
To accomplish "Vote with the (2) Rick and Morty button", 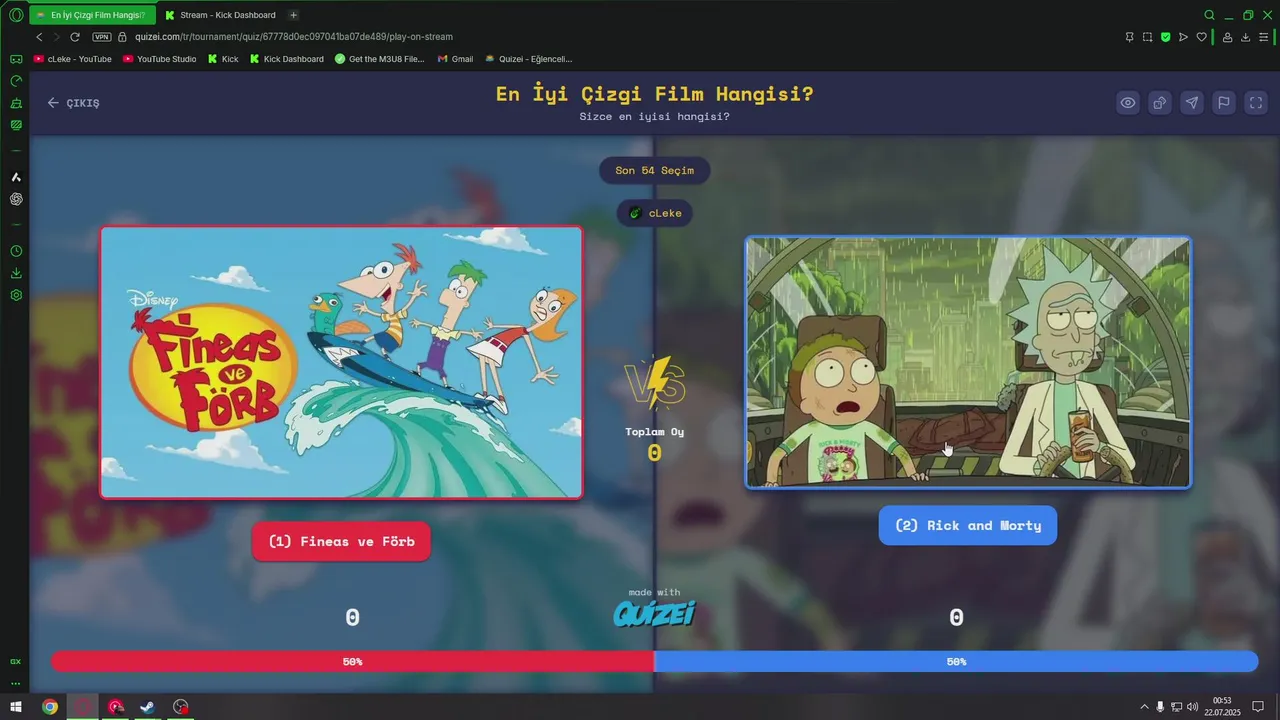I will point(968,525).
